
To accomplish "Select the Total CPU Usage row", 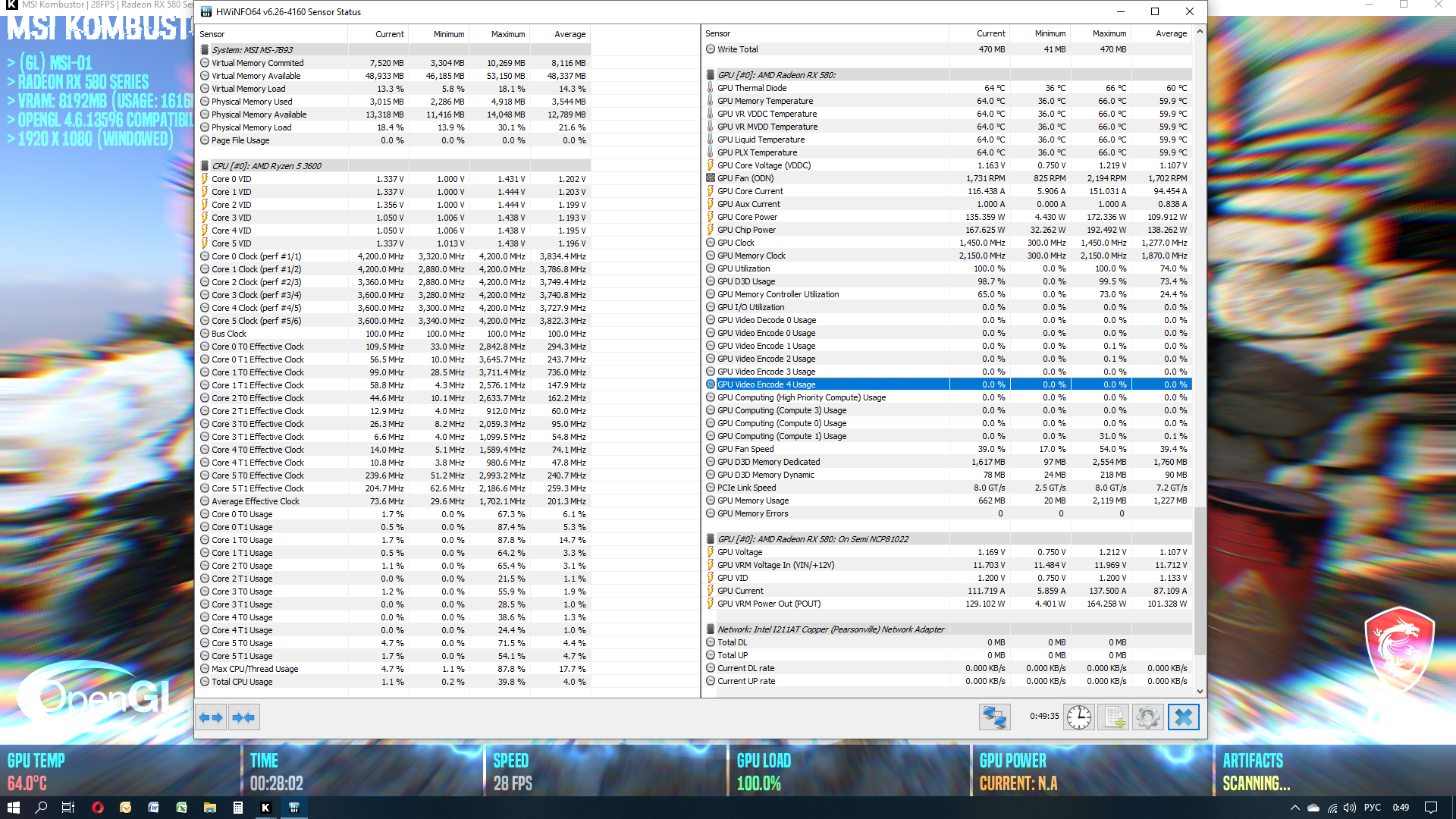I will 242,682.
